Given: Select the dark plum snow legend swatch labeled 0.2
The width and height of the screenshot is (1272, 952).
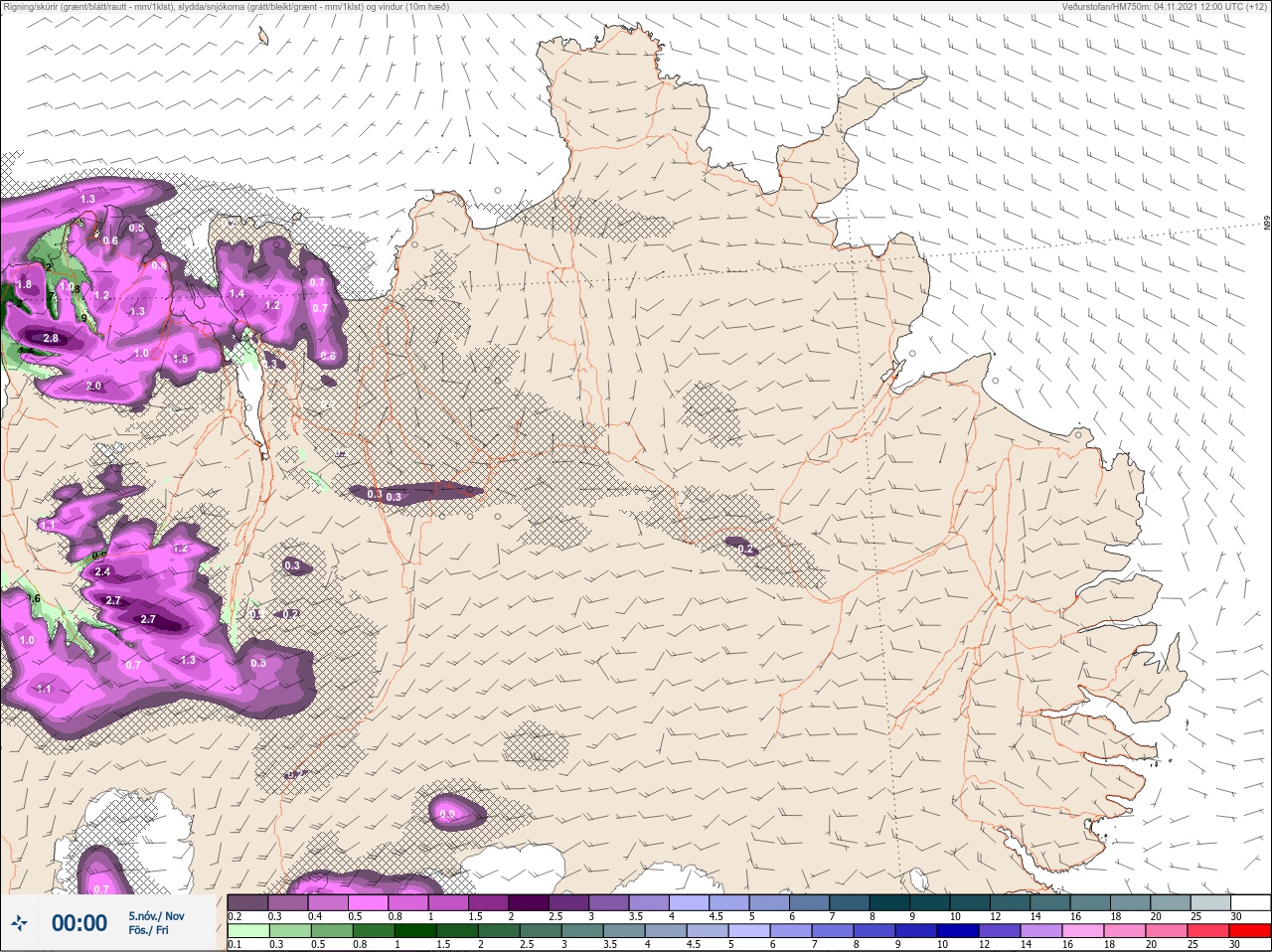Looking at the screenshot, I should (x=247, y=901).
